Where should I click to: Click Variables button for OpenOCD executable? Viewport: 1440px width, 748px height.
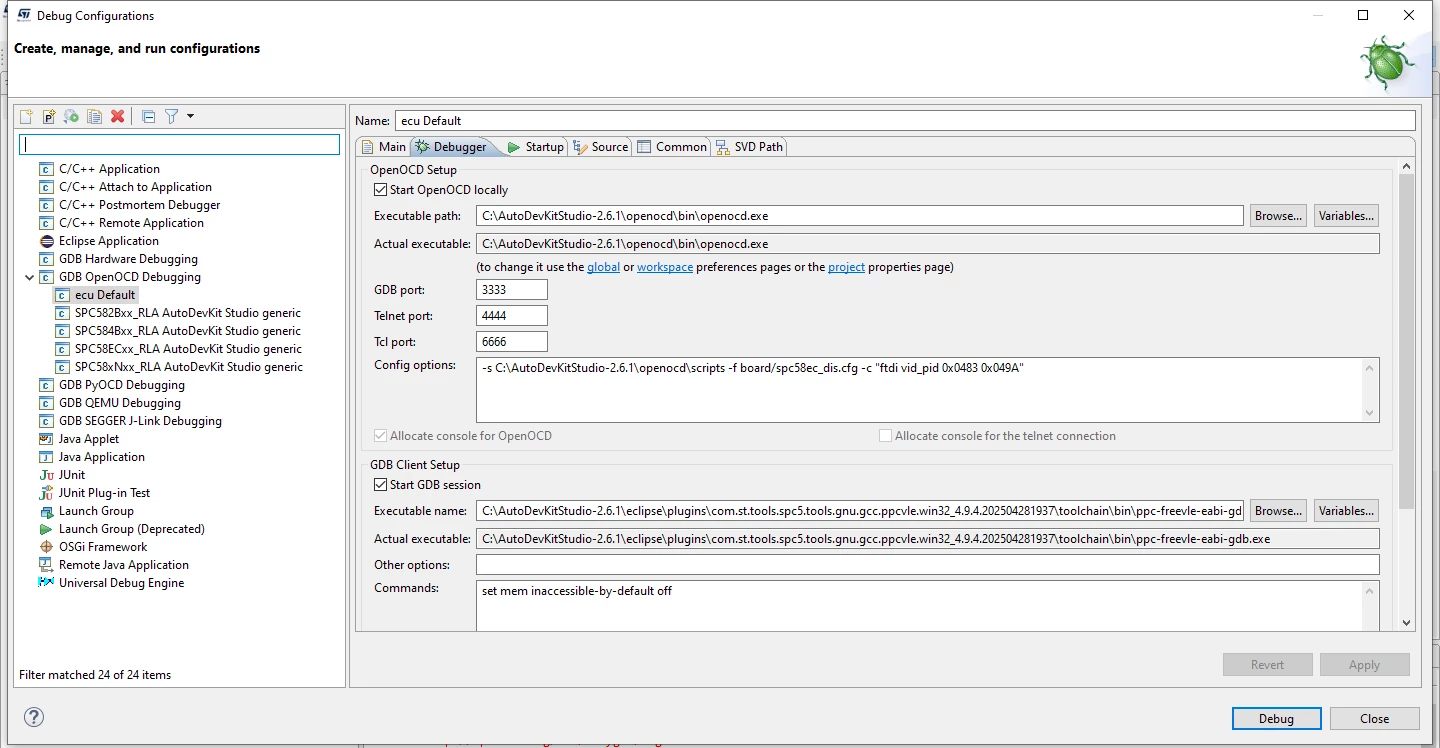point(1346,216)
